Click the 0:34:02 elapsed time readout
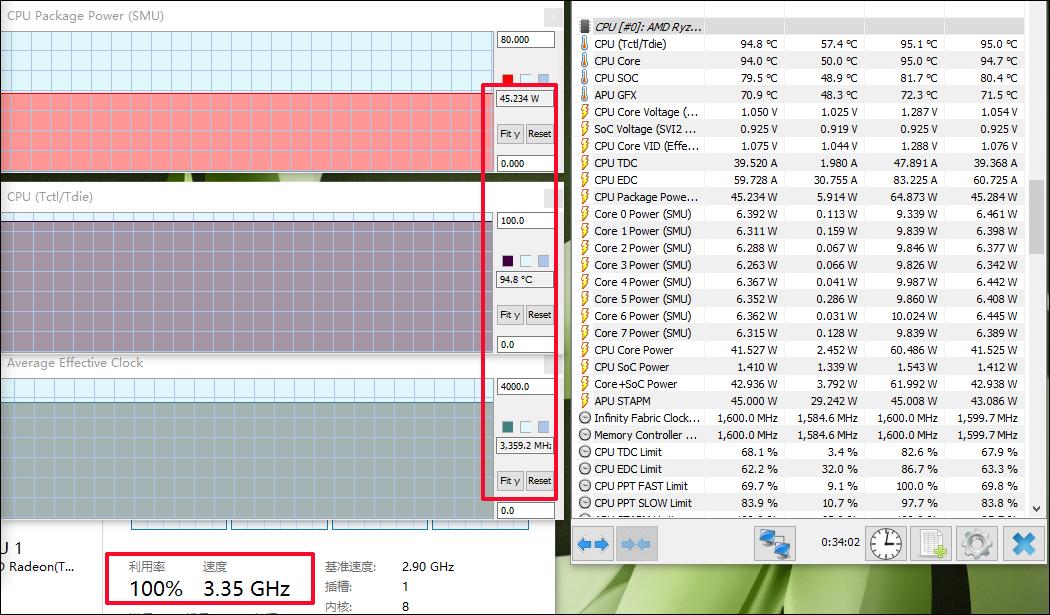Image resolution: width=1050 pixels, height=615 pixels. 840,542
